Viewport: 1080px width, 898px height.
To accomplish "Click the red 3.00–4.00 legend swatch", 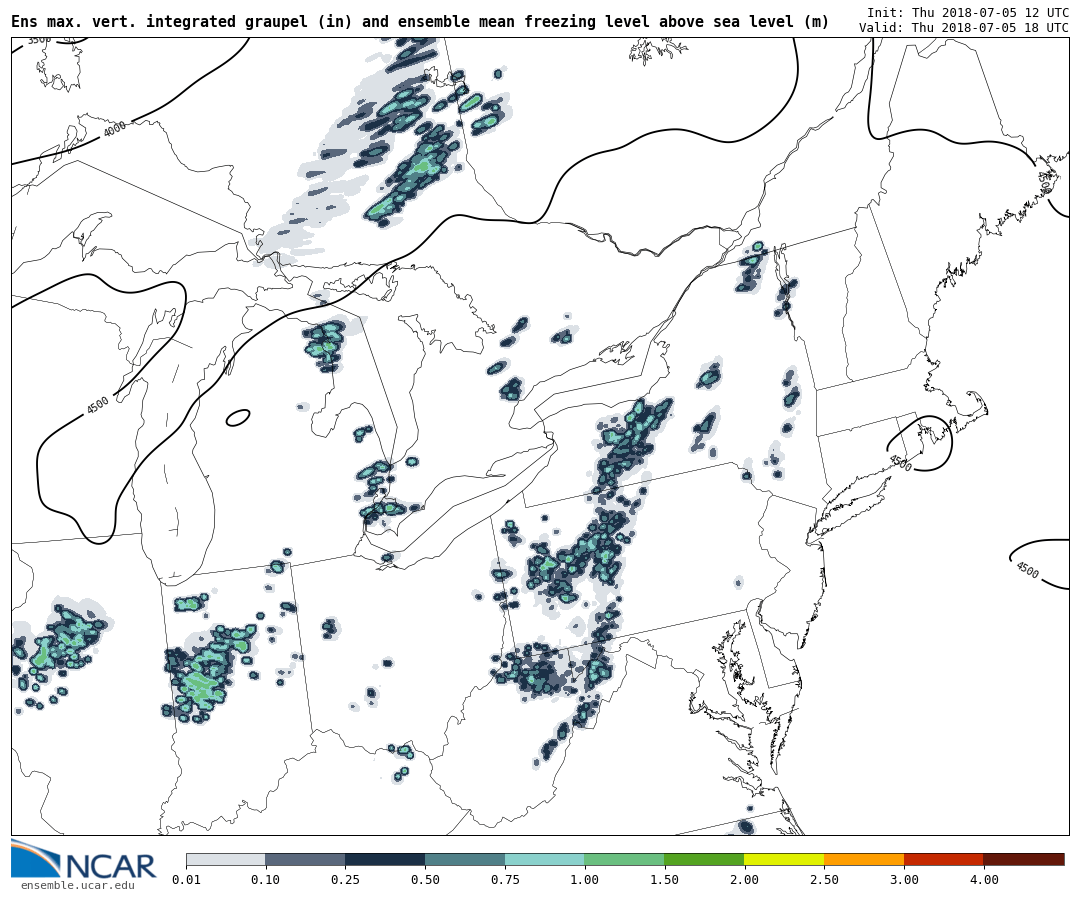I will 944,859.
